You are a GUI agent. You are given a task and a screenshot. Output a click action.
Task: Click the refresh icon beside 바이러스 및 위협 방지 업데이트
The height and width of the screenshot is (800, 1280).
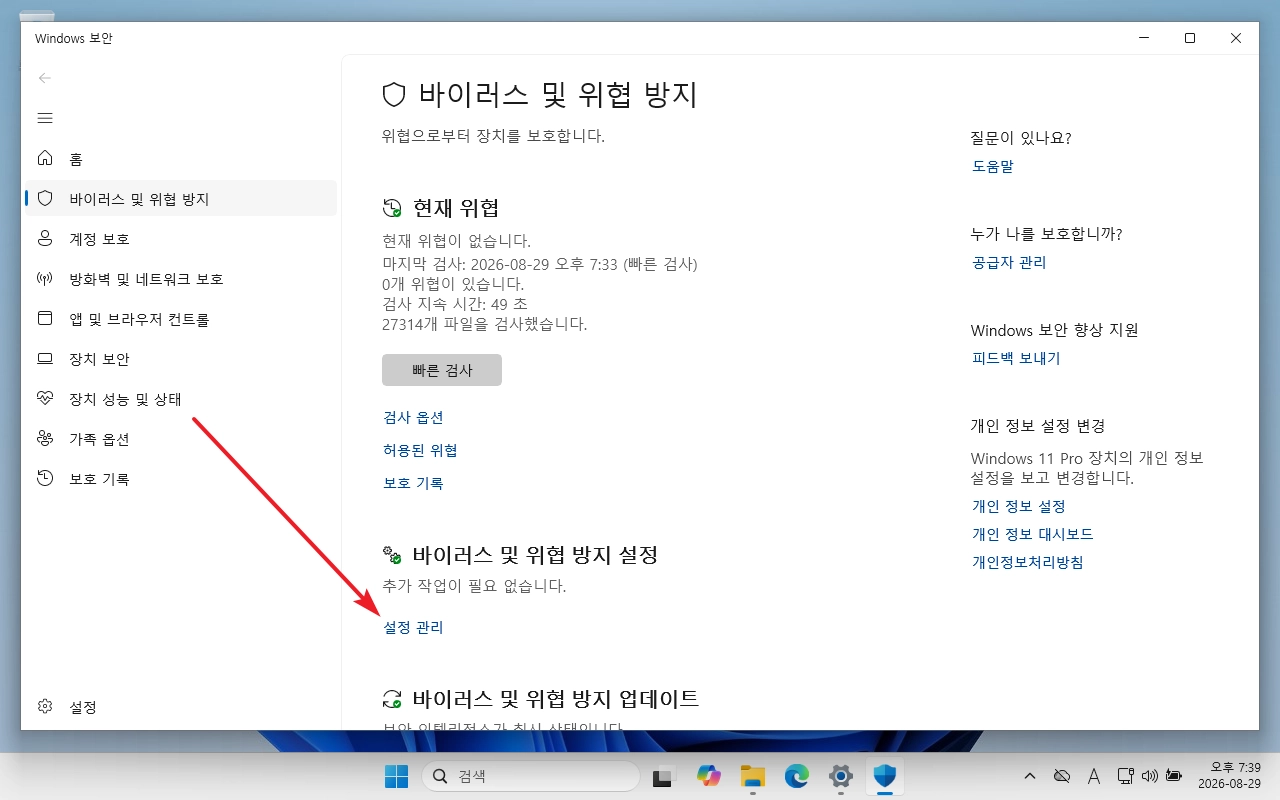pyautogui.click(x=392, y=698)
